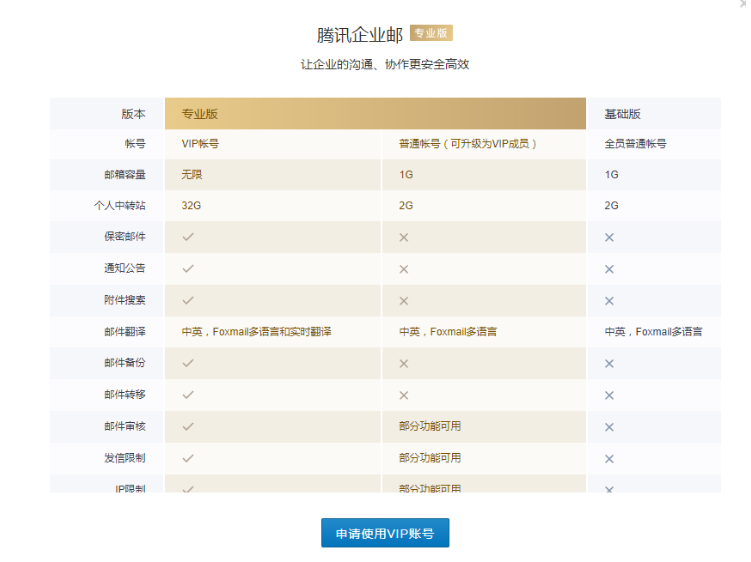Viewport: 751px width, 562px height.
Task: Click the × in 邮件审核 row, 基础版 column
Action: pos(609,427)
